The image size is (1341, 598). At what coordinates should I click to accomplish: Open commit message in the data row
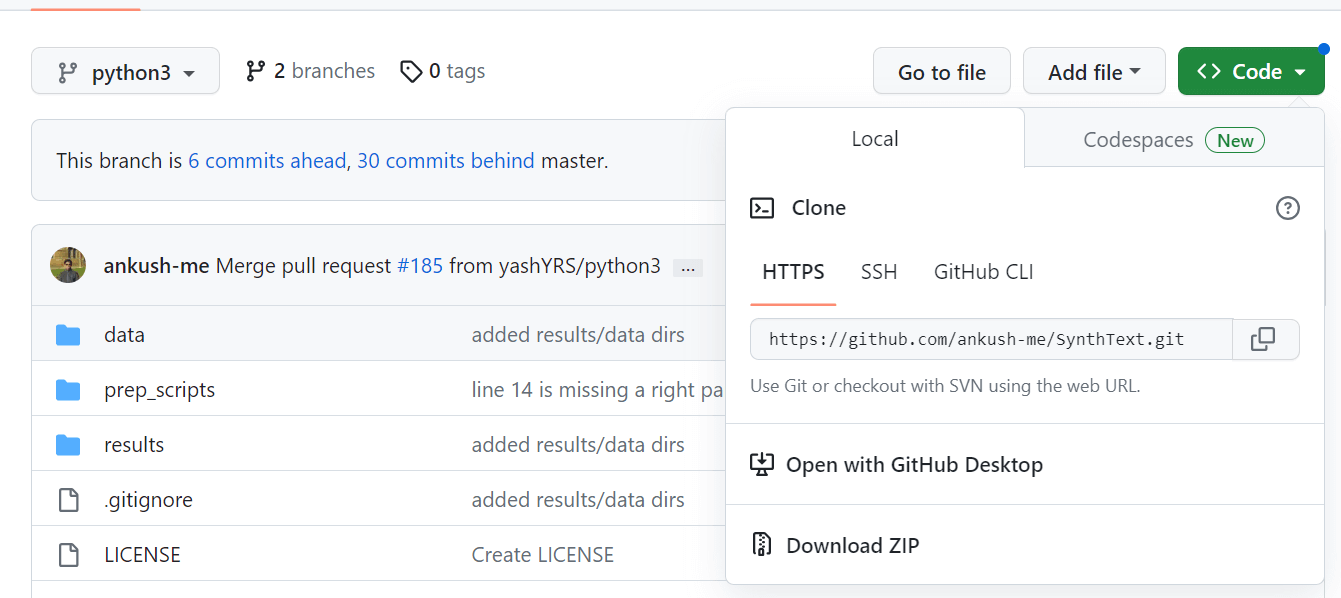(578, 335)
